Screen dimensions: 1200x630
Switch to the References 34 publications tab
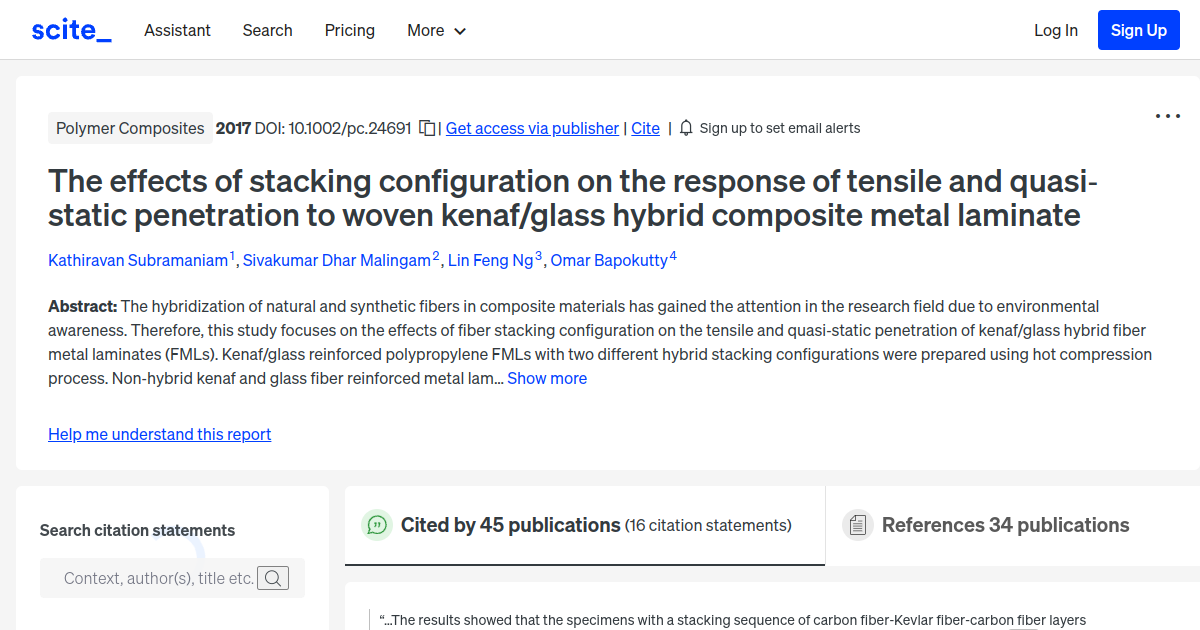coord(1005,524)
